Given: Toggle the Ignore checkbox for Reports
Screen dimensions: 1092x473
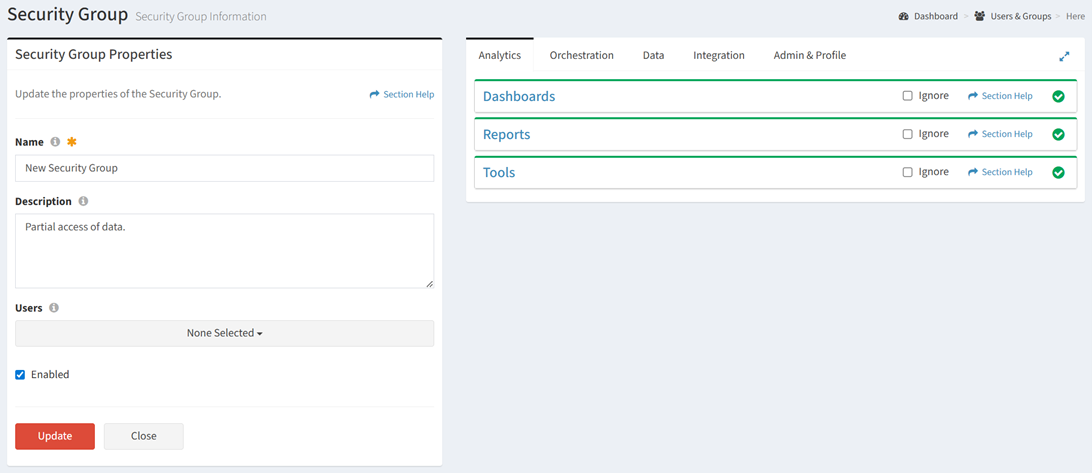Looking at the screenshot, I should coord(907,134).
